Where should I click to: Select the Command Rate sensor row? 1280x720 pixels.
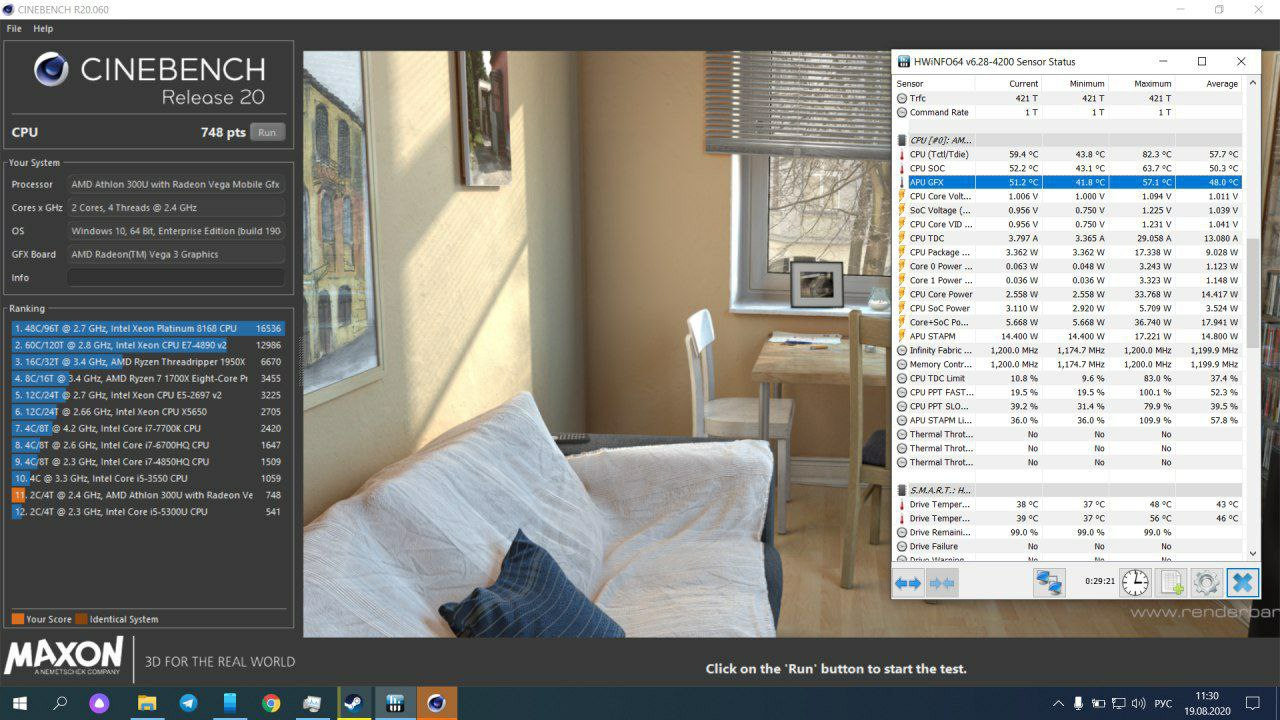point(1068,112)
